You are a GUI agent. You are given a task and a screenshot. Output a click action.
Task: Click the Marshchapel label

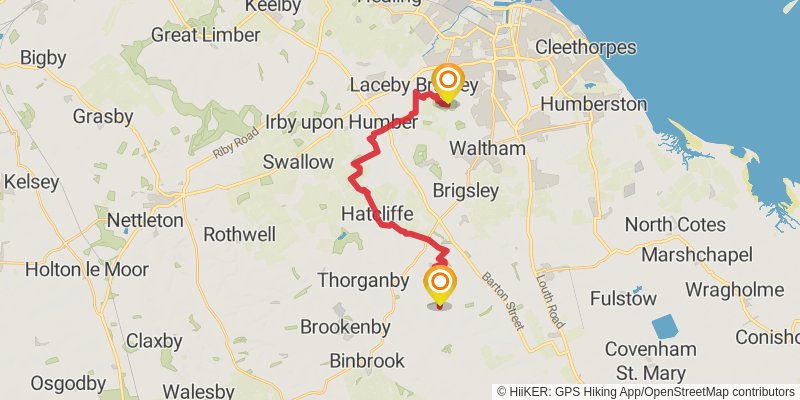pos(696,254)
